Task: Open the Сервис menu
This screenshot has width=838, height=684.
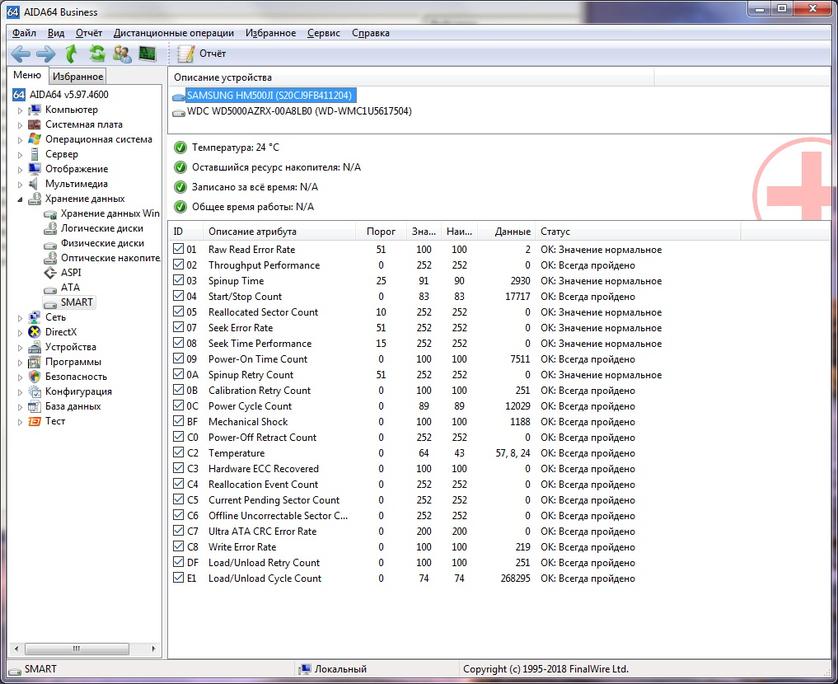Action: pos(323,33)
